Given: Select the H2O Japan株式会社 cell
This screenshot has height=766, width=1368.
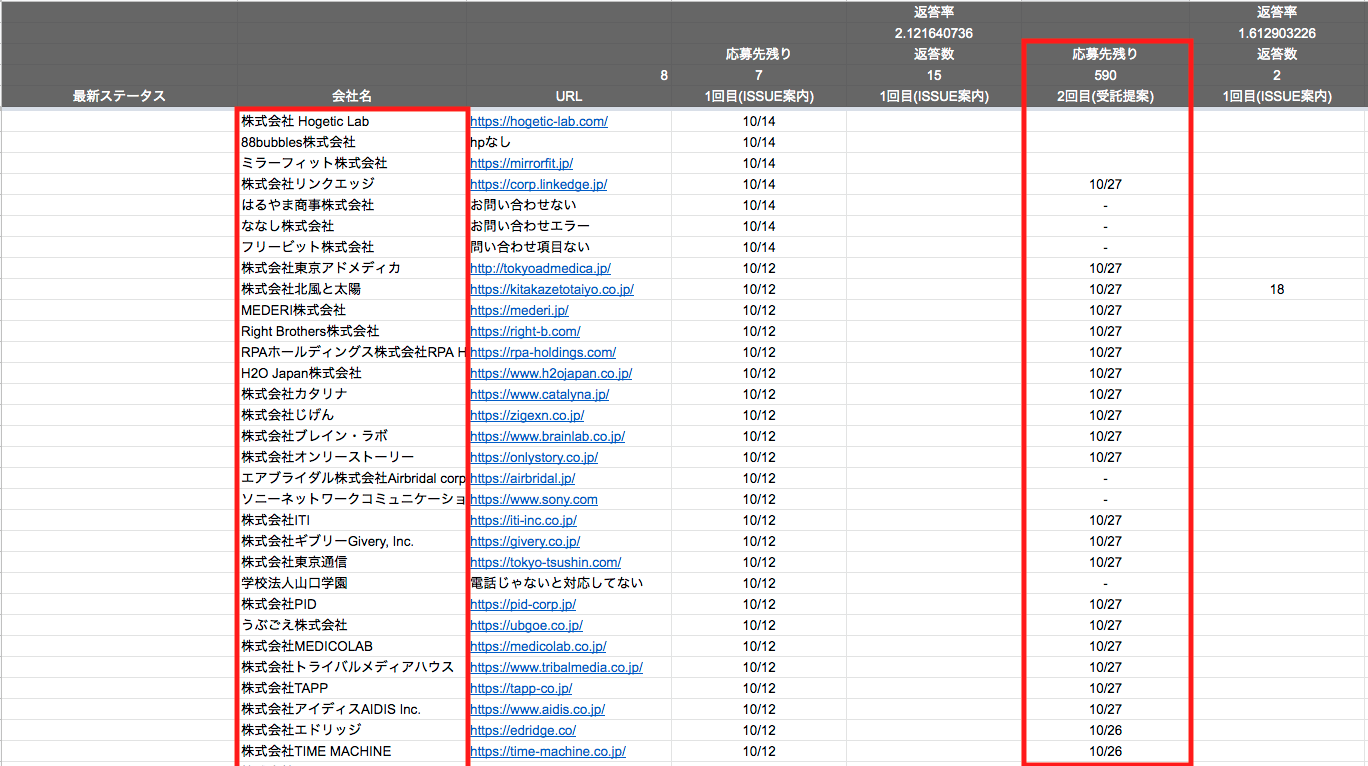Looking at the screenshot, I should (352, 373).
